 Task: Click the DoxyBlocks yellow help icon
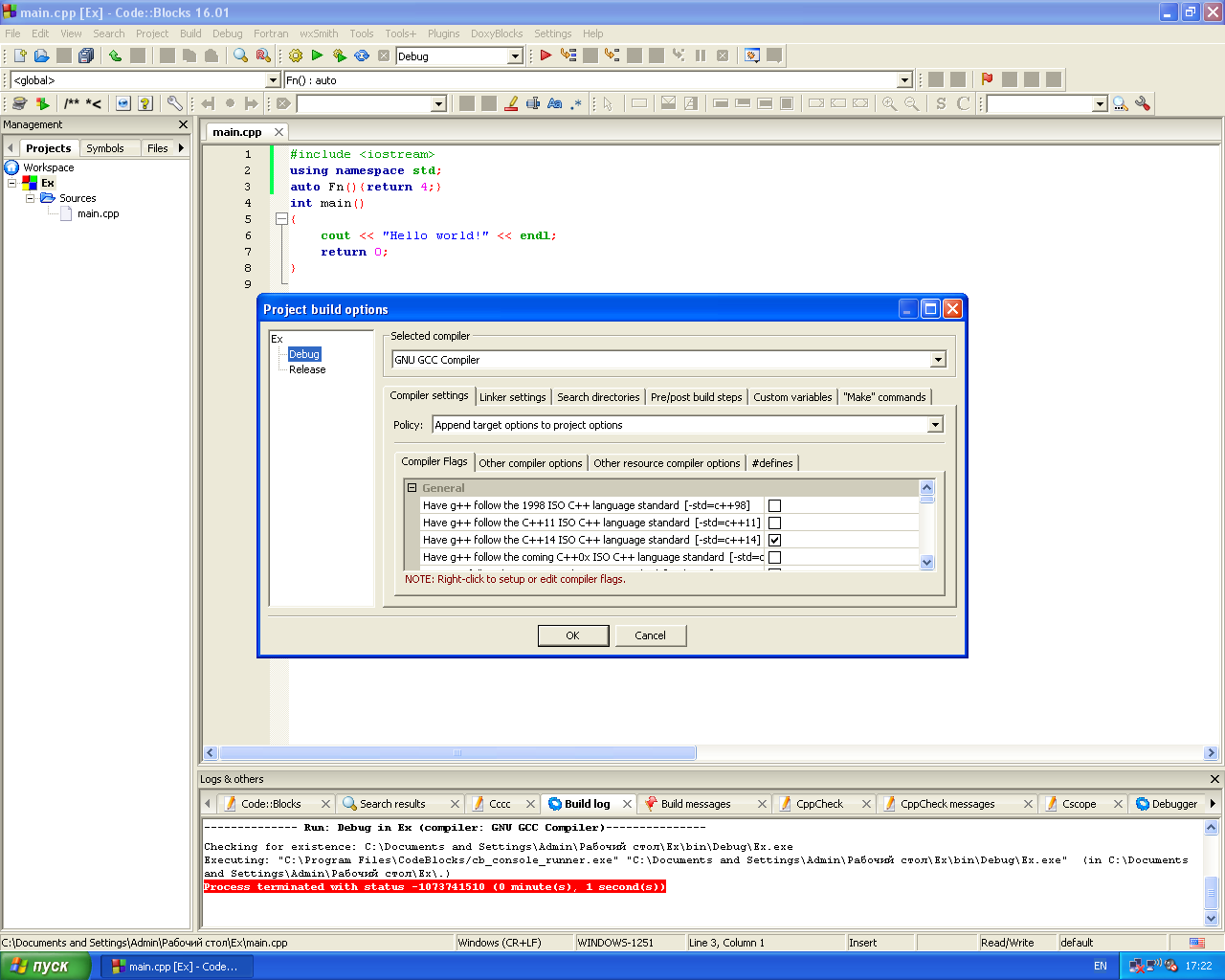[x=145, y=103]
